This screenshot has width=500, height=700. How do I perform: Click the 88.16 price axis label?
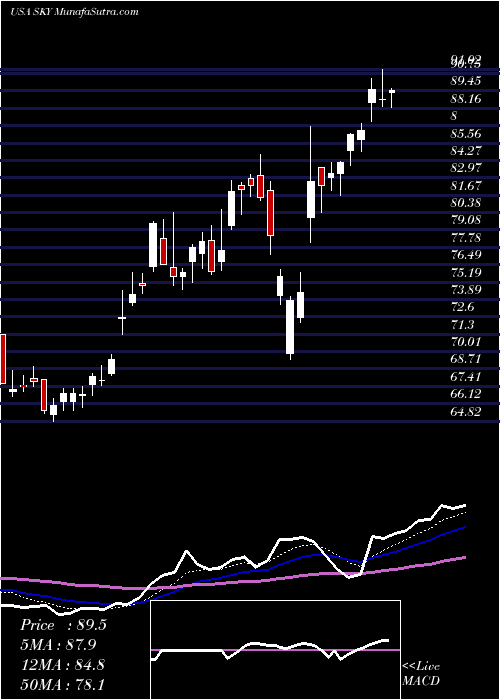pyautogui.click(x=465, y=98)
